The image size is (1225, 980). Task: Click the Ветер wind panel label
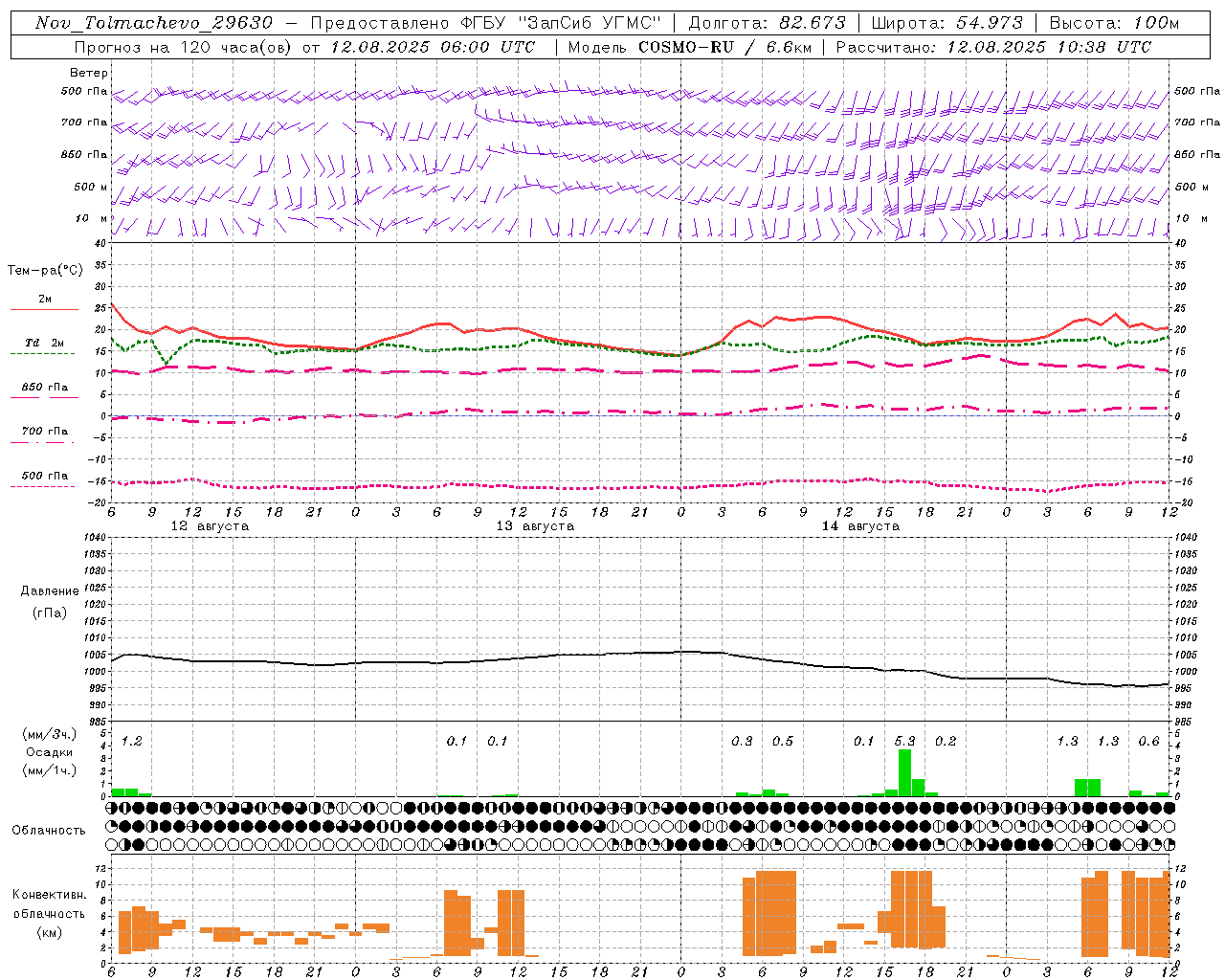coord(88,73)
